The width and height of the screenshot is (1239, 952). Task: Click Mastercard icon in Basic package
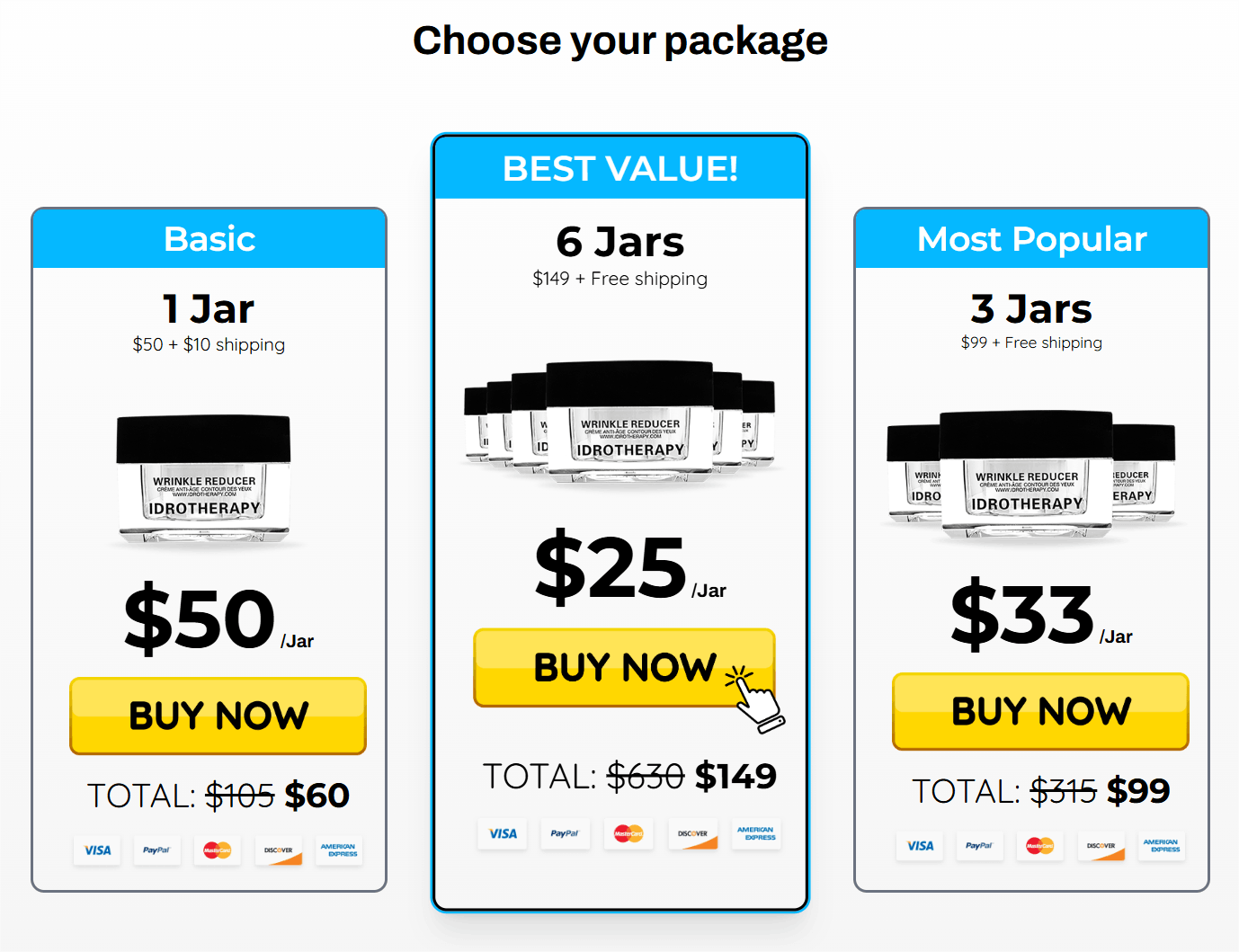click(x=217, y=850)
